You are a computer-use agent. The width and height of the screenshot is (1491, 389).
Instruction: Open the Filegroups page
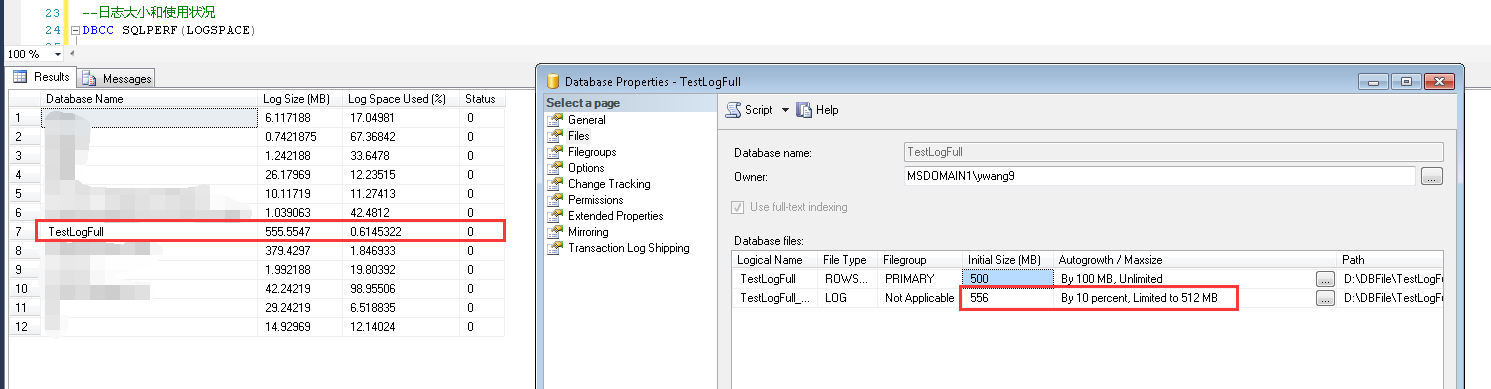click(x=592, y=152)
